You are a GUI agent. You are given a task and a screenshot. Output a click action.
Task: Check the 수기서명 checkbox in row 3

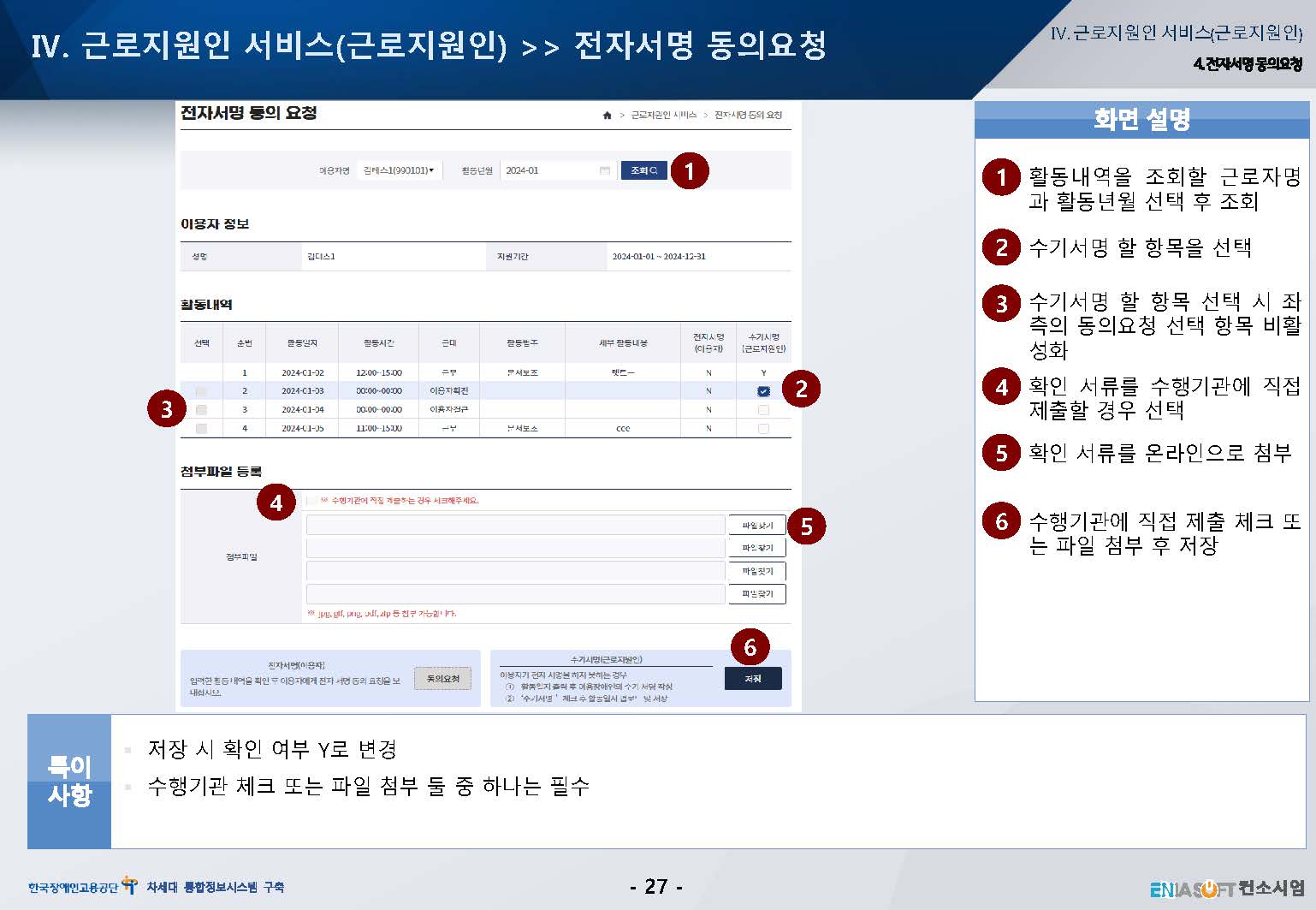(763, 410)
